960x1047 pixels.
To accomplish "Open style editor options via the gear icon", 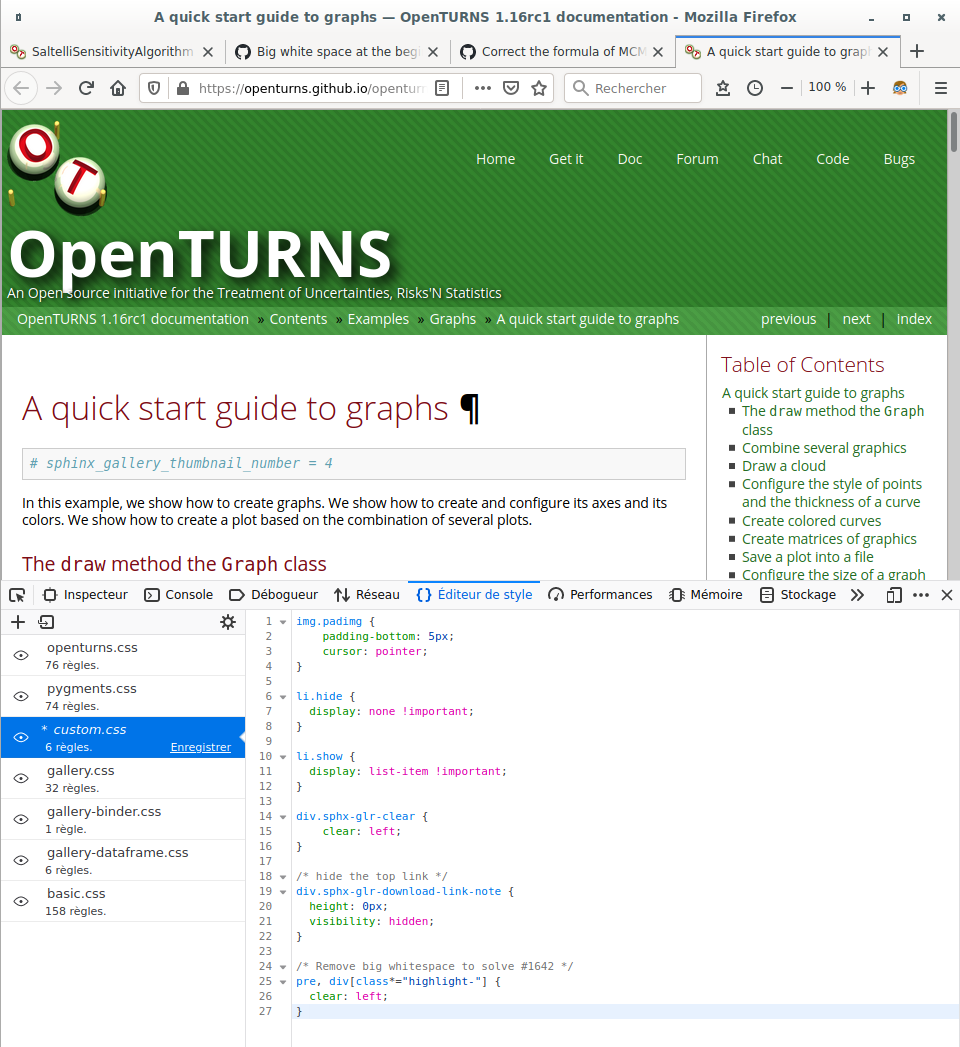I will pos(228,621).
